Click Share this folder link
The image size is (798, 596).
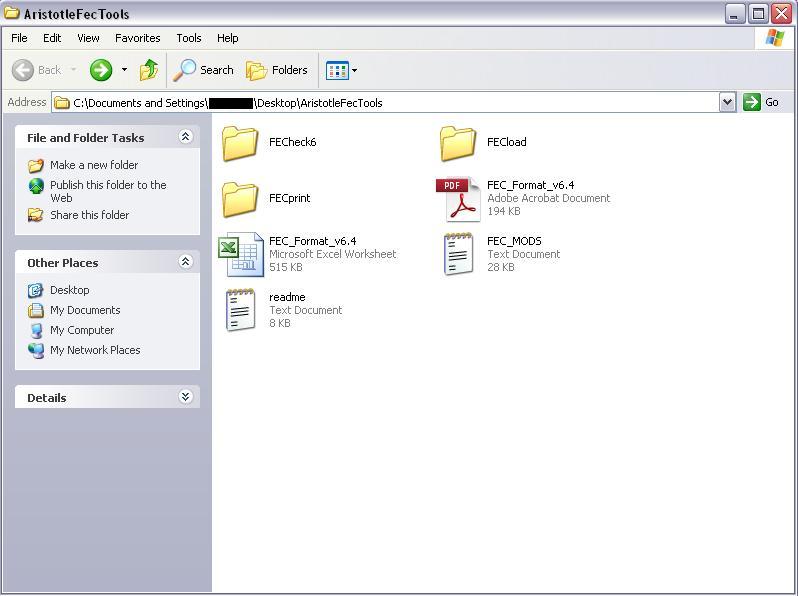point(89,215)
